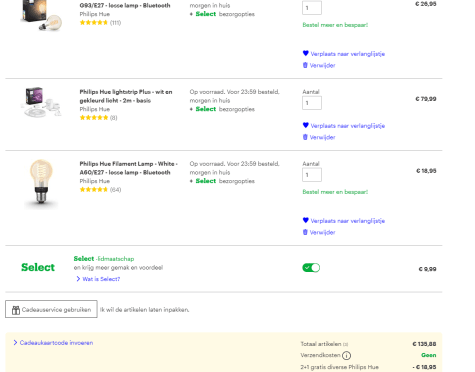Viewport: 475px width, 372px height.
Task: Click trash icon for A60/E27 Filament Lamp
Action: 305,232
